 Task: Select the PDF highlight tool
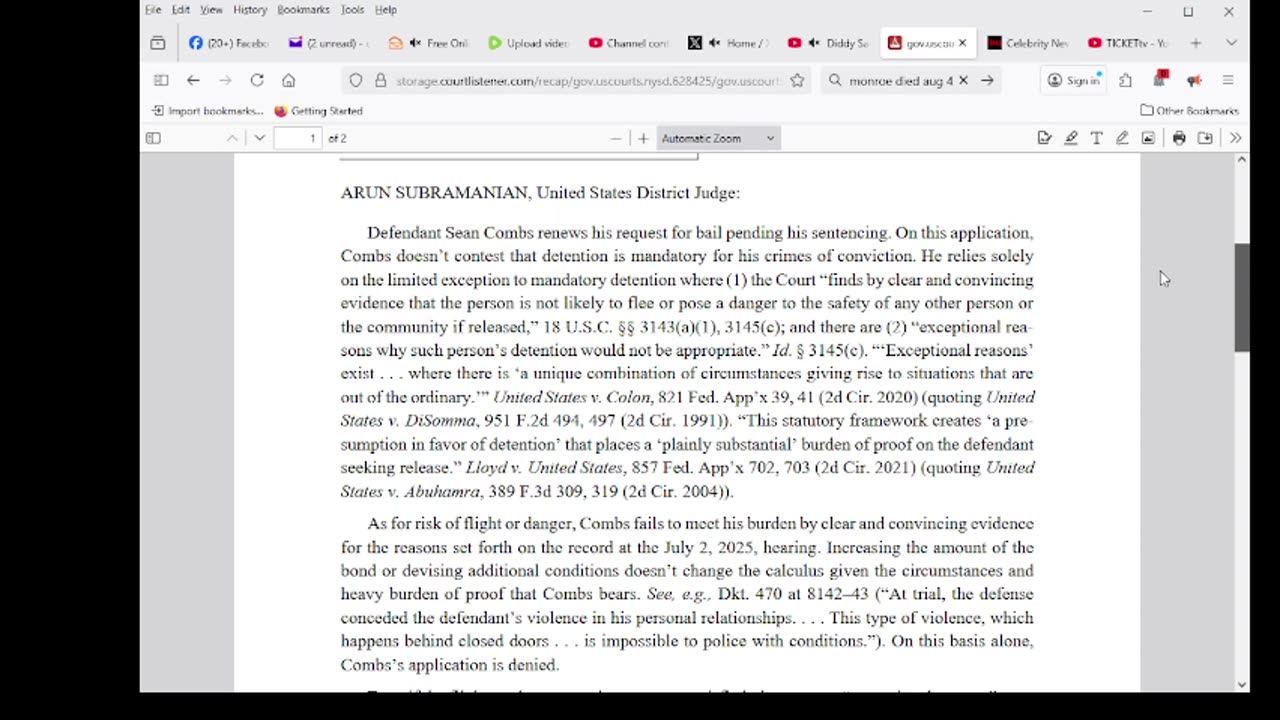[1071, 138]
